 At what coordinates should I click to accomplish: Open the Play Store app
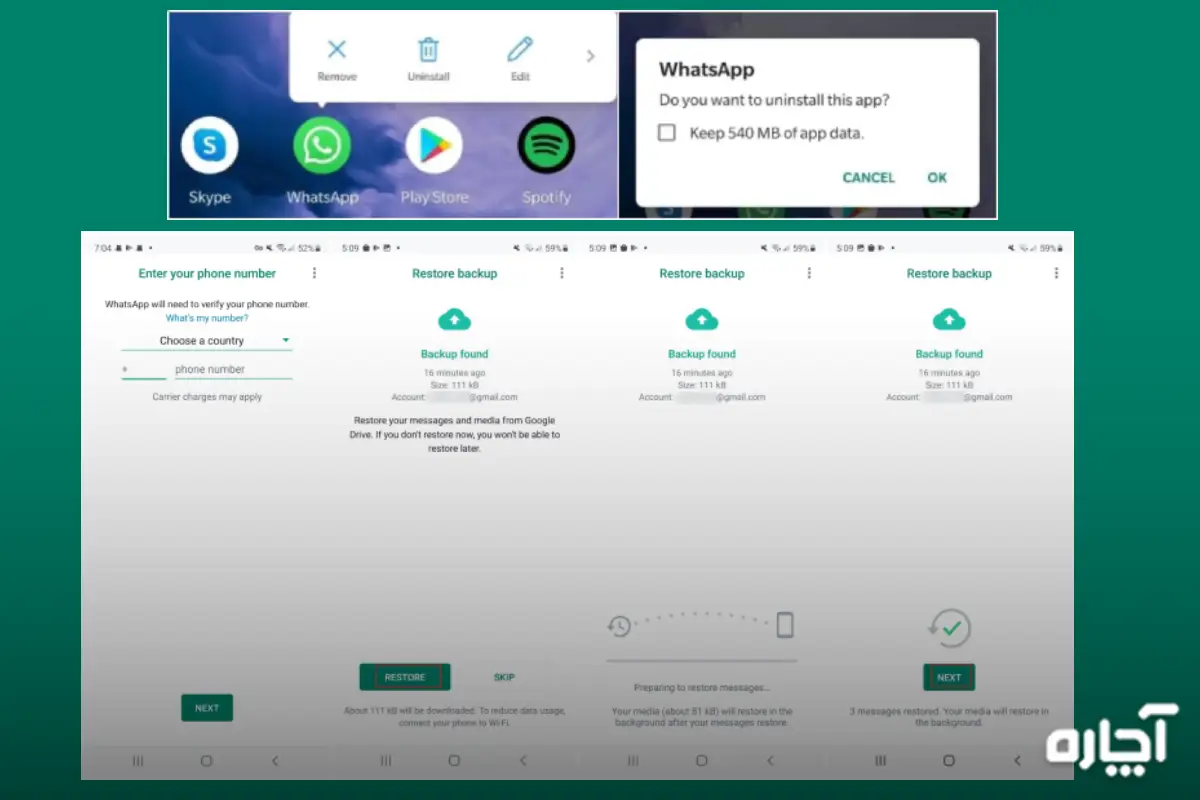point(434,145)
